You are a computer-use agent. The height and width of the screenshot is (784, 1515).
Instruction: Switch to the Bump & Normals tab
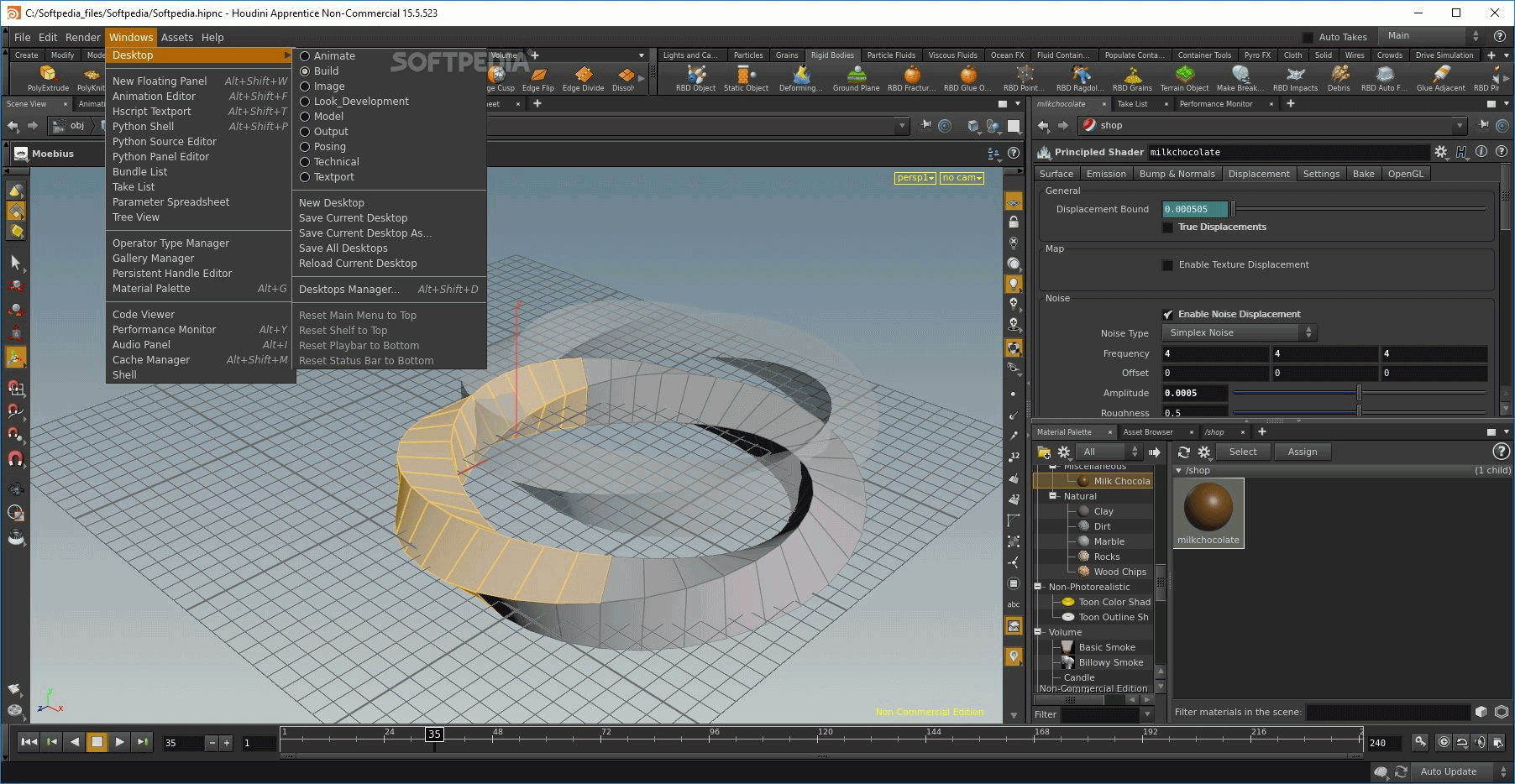(1177, 174)
